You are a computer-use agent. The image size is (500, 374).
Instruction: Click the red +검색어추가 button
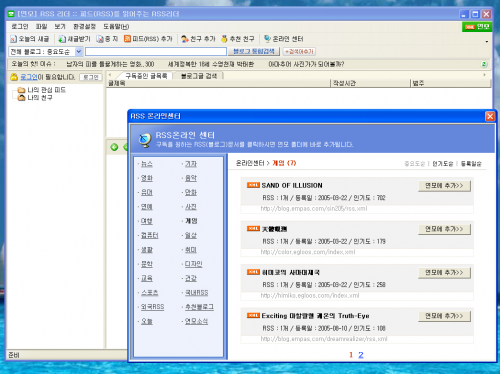pyautogui.click(x=299, y=51)
